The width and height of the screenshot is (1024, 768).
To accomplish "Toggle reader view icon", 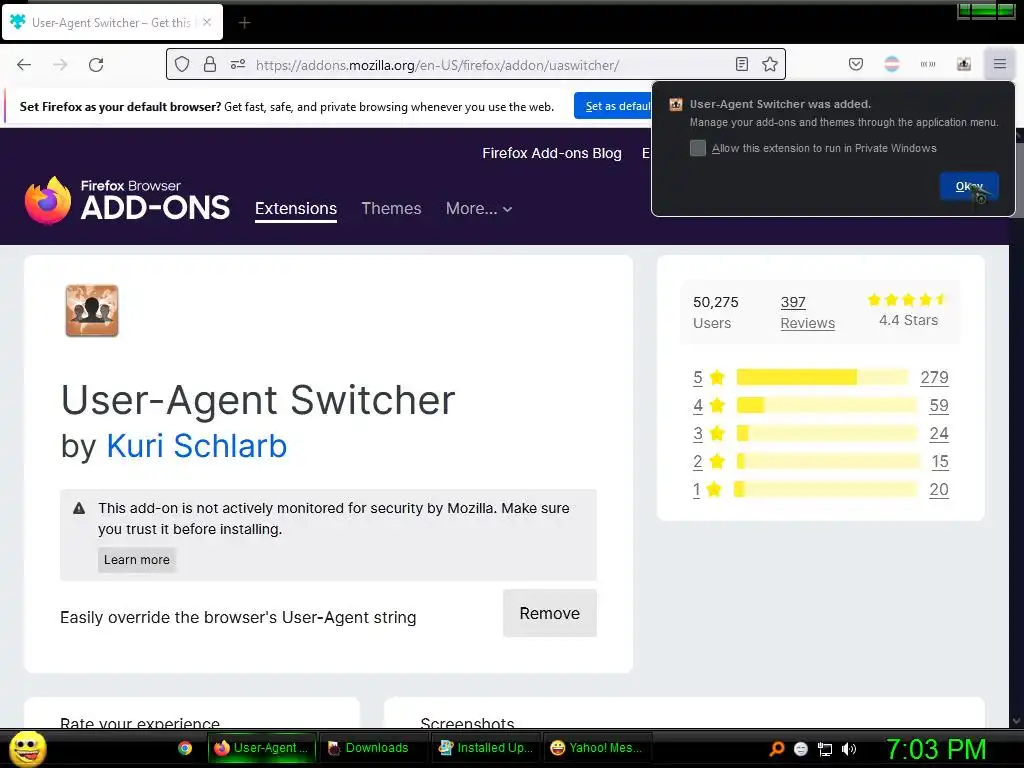I will pos(742,64).
